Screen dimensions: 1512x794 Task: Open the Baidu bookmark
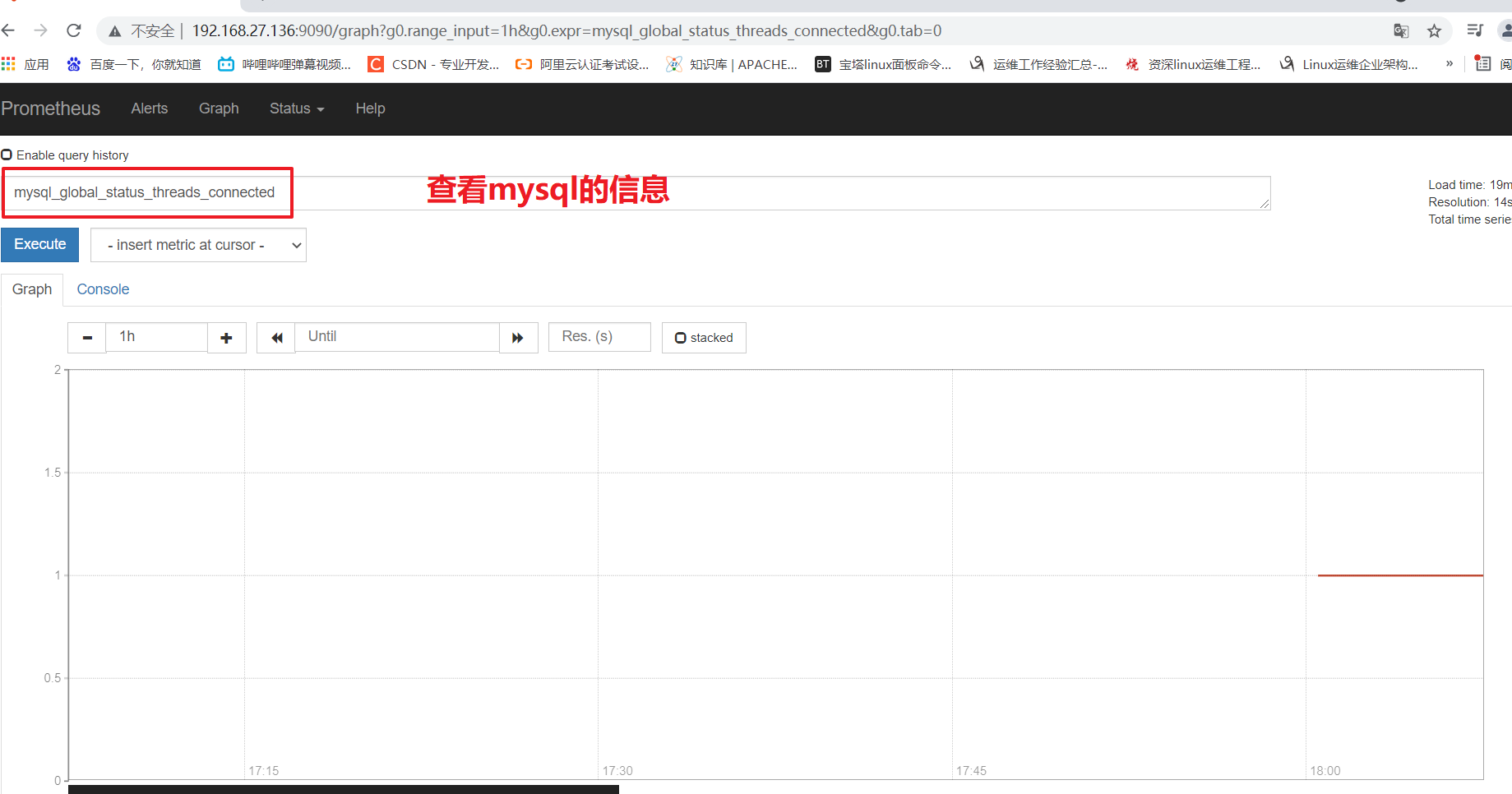tap(134, 64)
